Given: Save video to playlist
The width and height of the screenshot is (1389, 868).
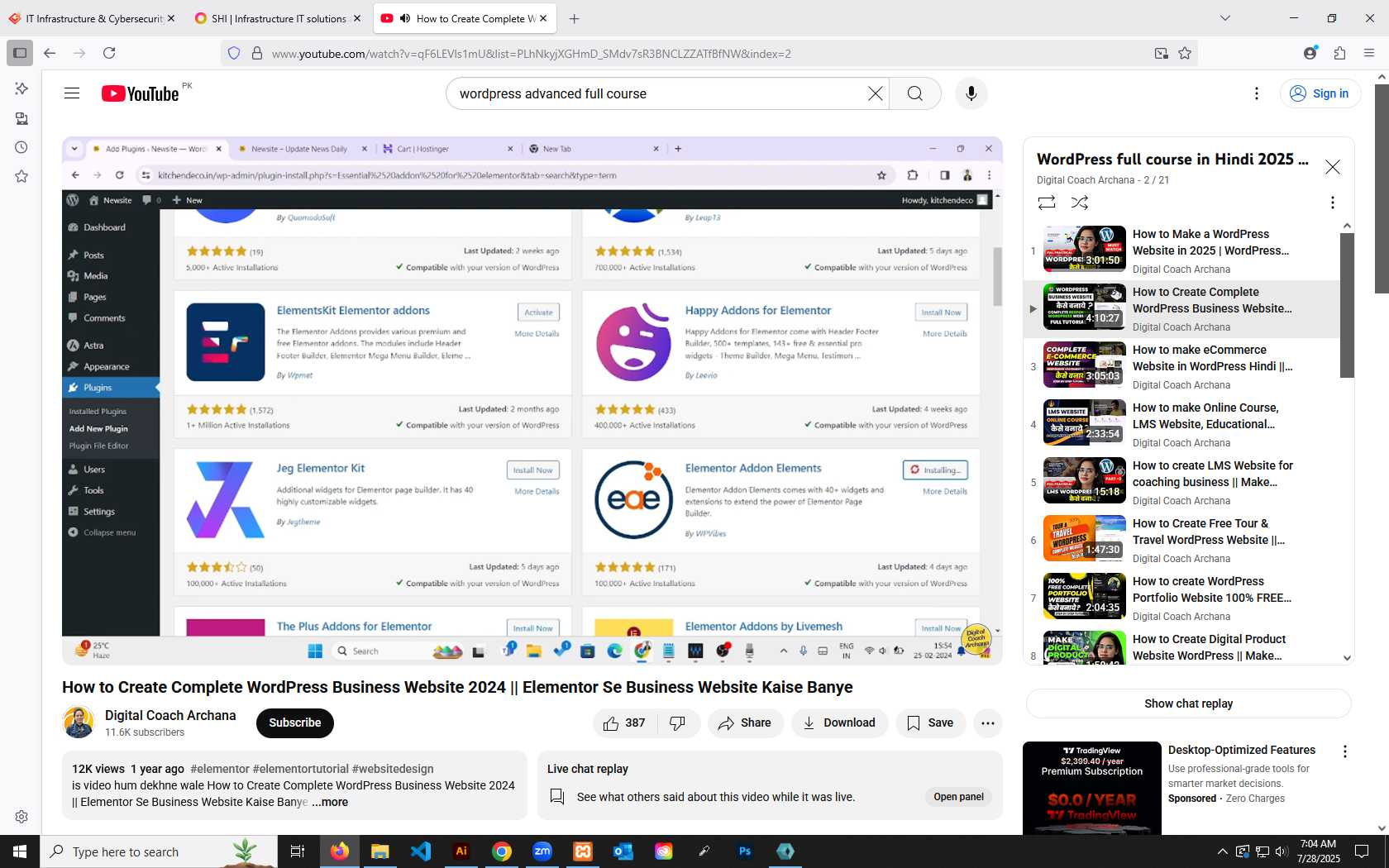Looking at the screenshot, I should tap(931, 723).
